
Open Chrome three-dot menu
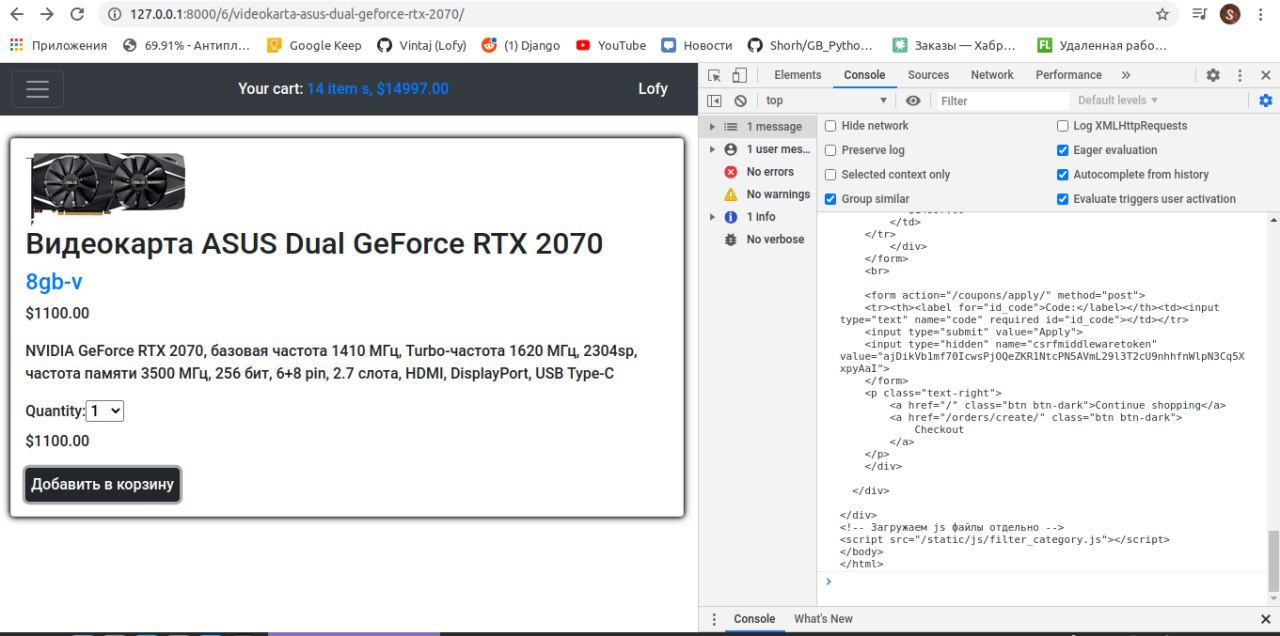1262,14
